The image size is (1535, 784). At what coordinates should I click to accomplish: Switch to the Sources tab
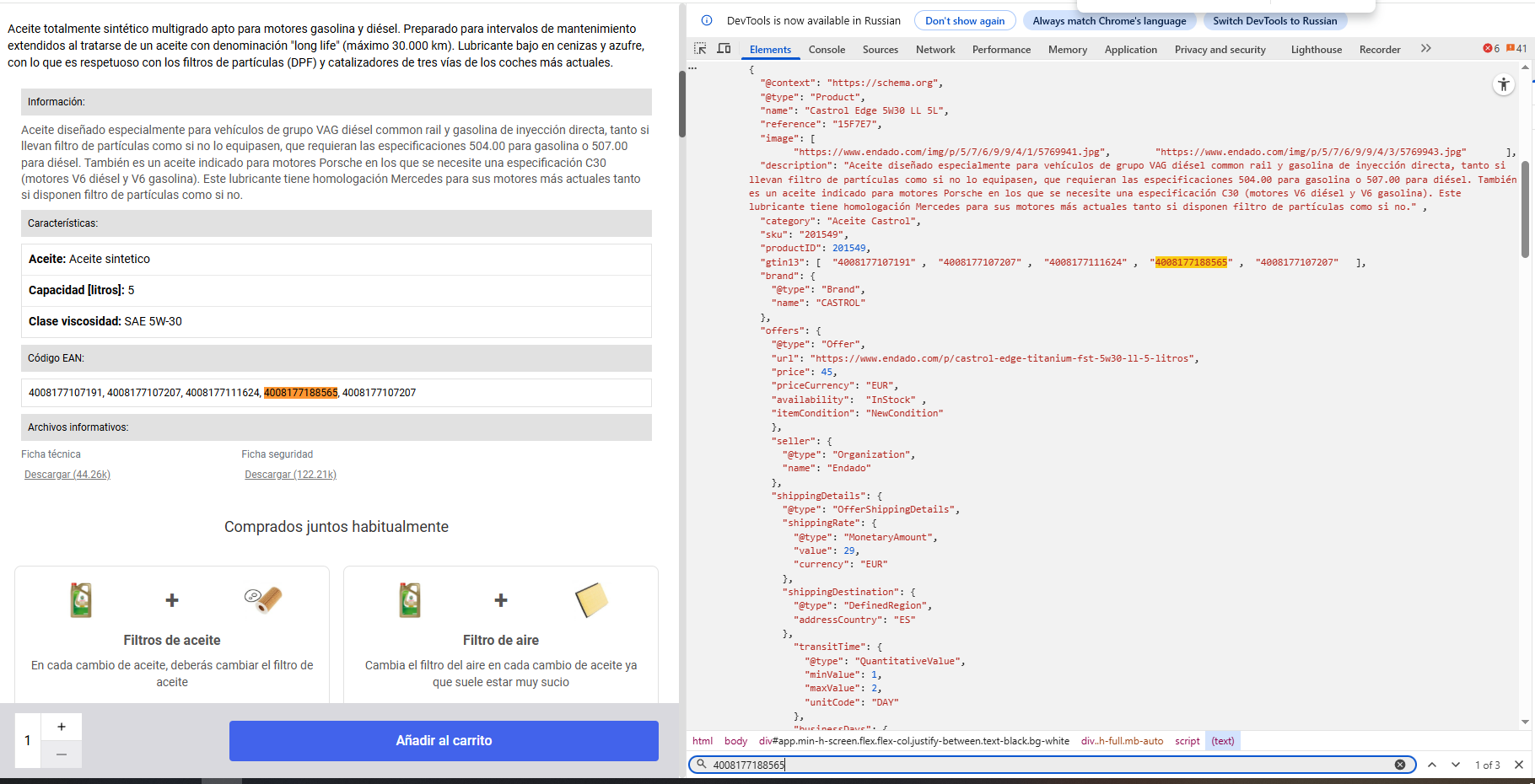click(x=880, y=50)
